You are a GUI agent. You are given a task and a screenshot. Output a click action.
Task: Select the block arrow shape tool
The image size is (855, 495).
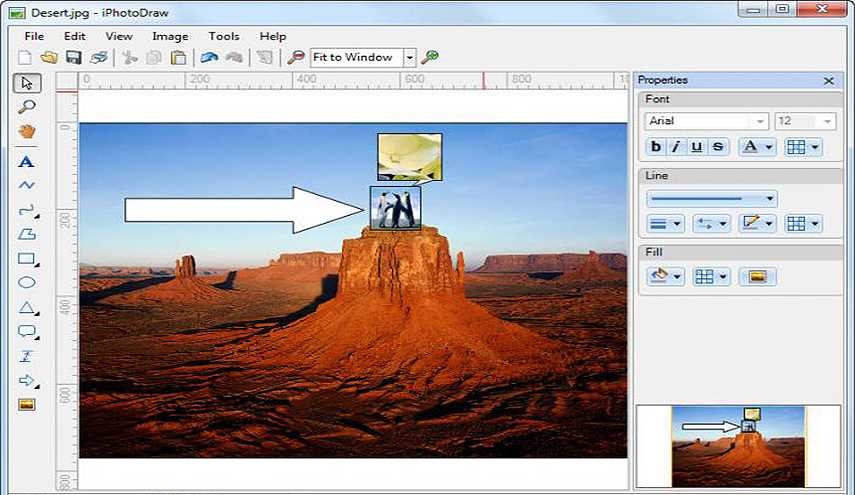(x=27, y=380)
